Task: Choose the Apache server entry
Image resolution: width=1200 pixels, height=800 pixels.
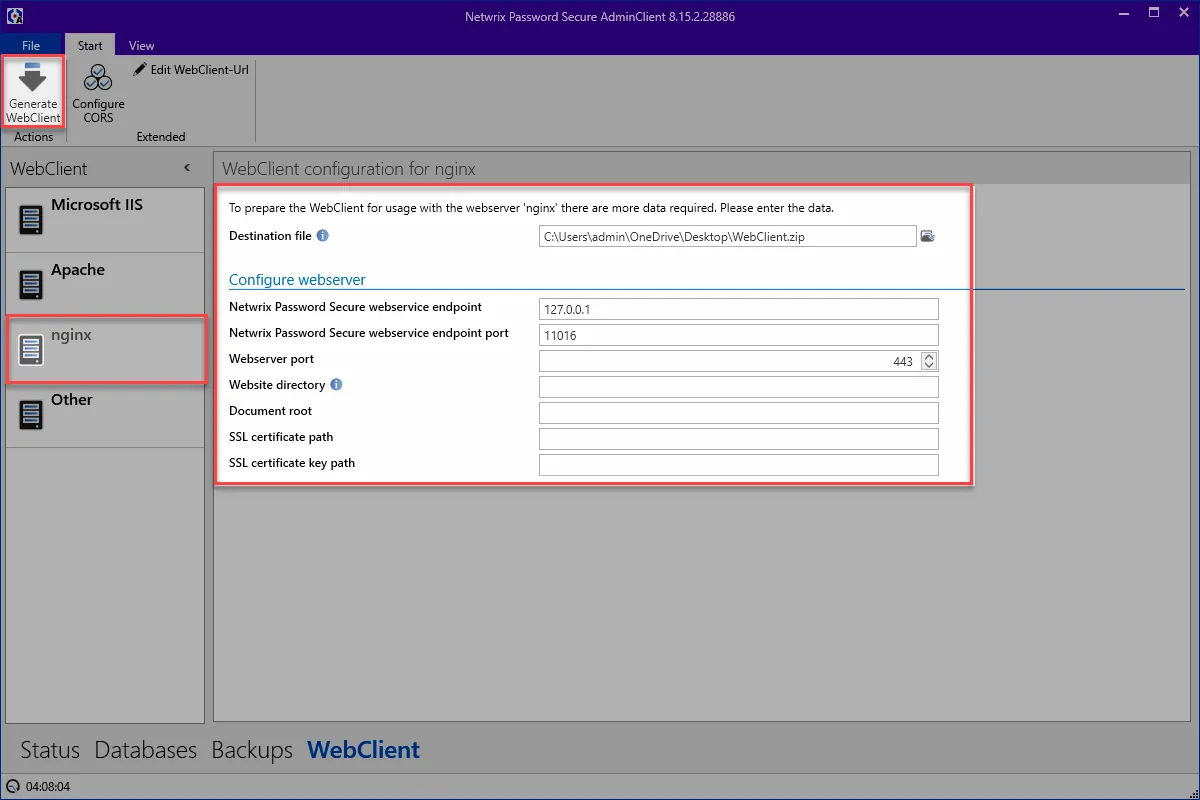Action: click(105, 285)
